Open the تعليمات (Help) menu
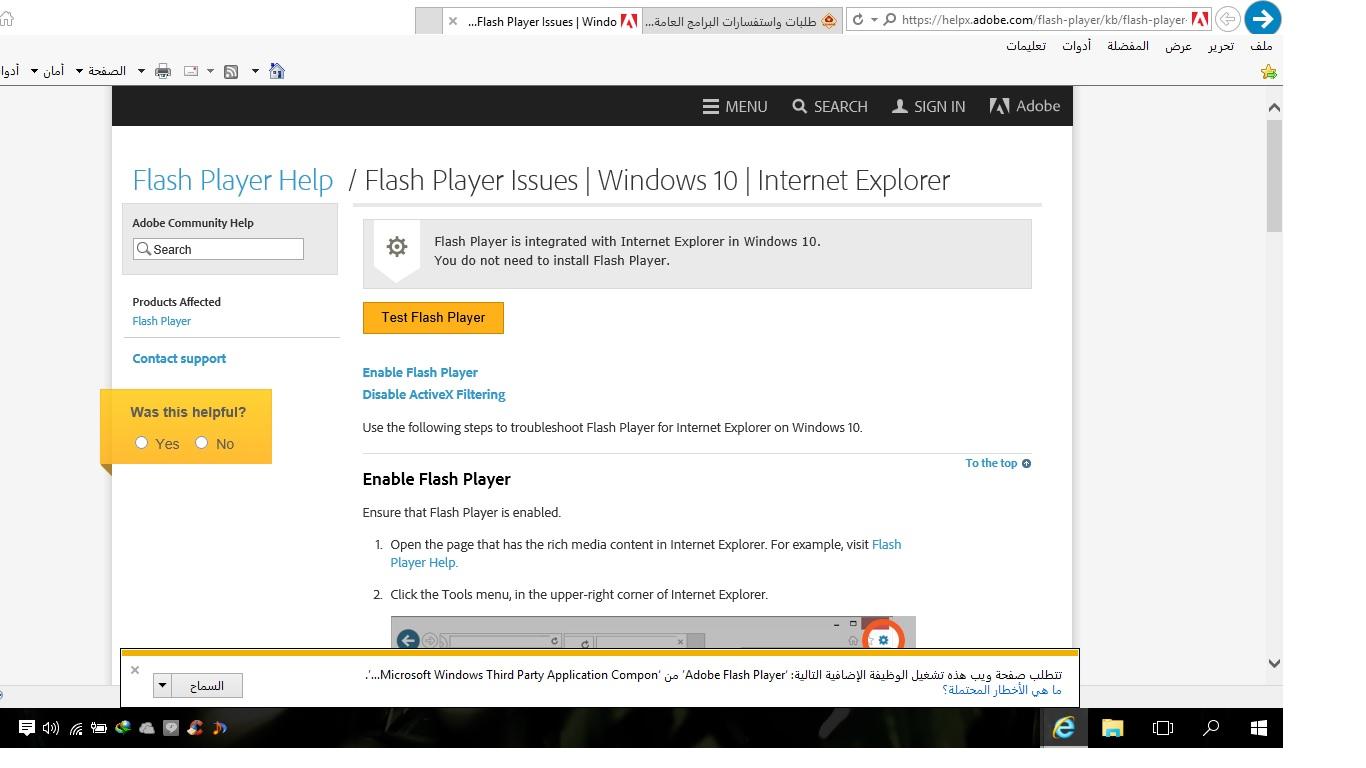 [1026, 46]
